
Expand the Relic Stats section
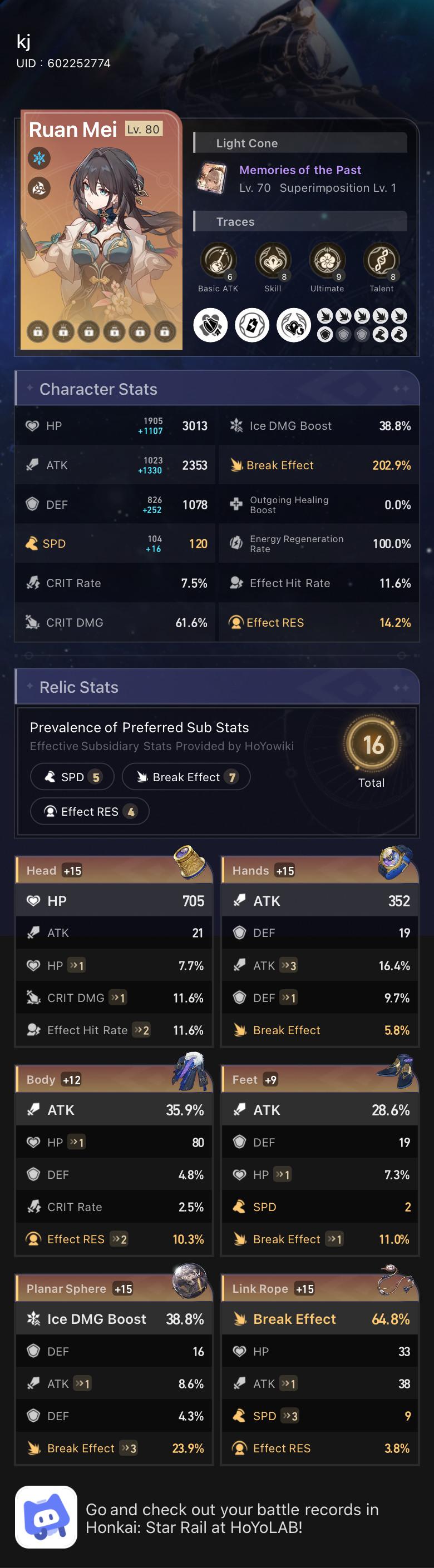pos(78,687)
